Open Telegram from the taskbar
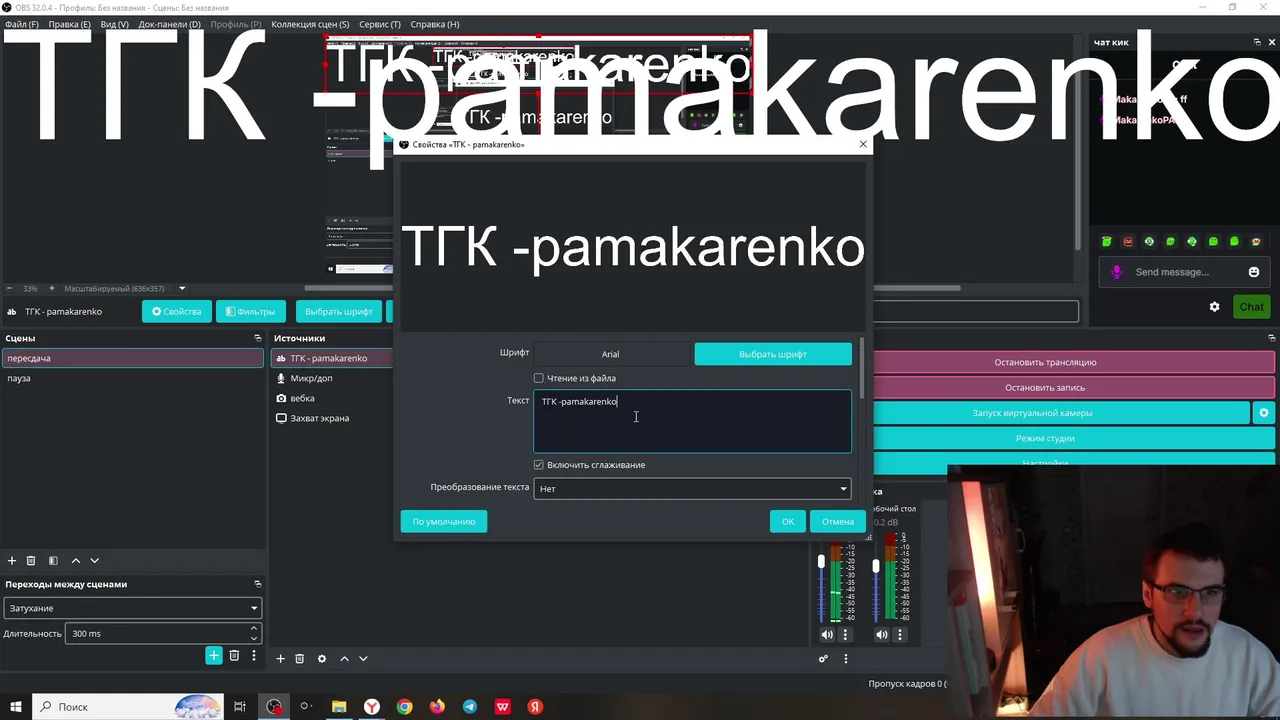Viewport: 1280px width, 720px height. (x=470, y=707)
